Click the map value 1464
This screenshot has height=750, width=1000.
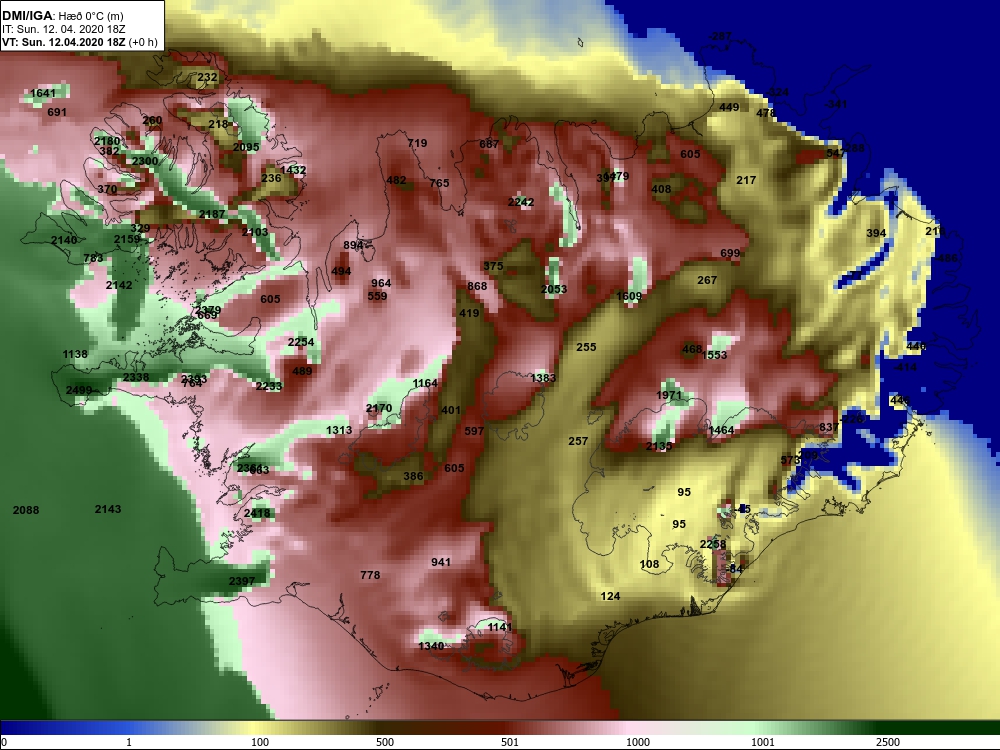coord(721,430)
